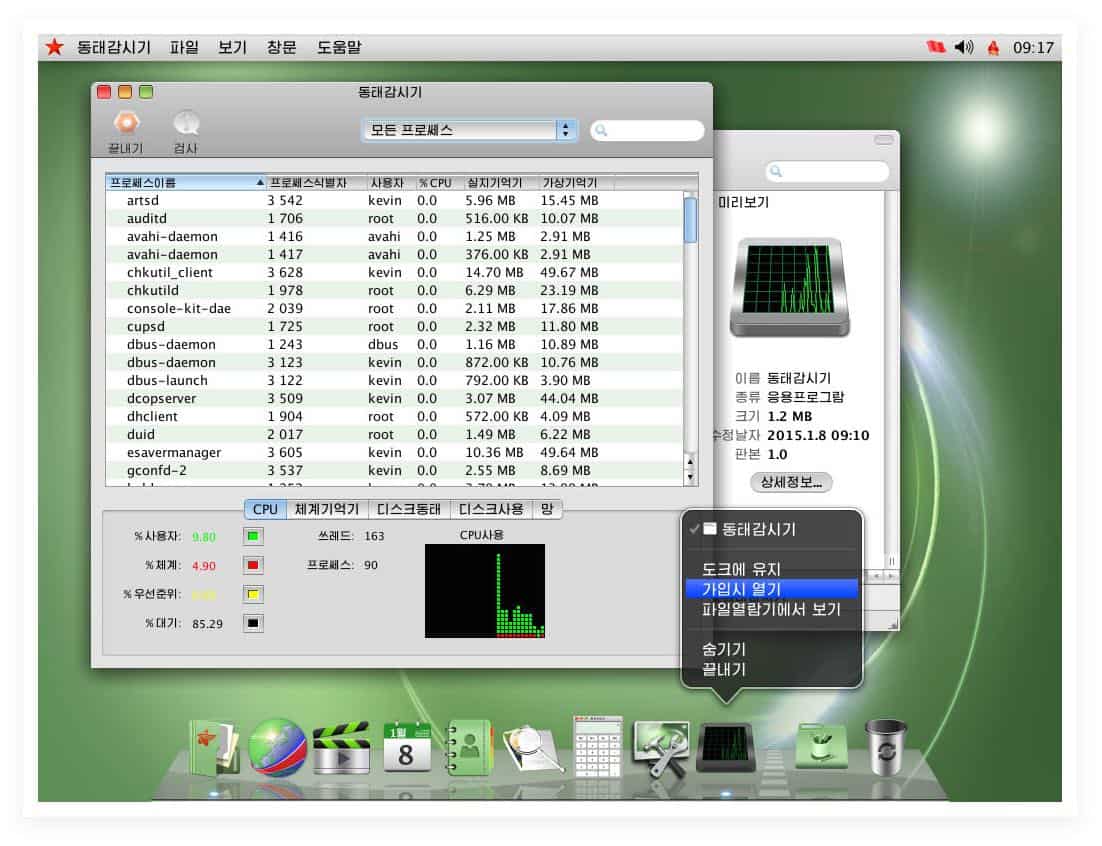The image size is (1102, 846).
Task: Open the address book dock icon
Action: [470, 749]
